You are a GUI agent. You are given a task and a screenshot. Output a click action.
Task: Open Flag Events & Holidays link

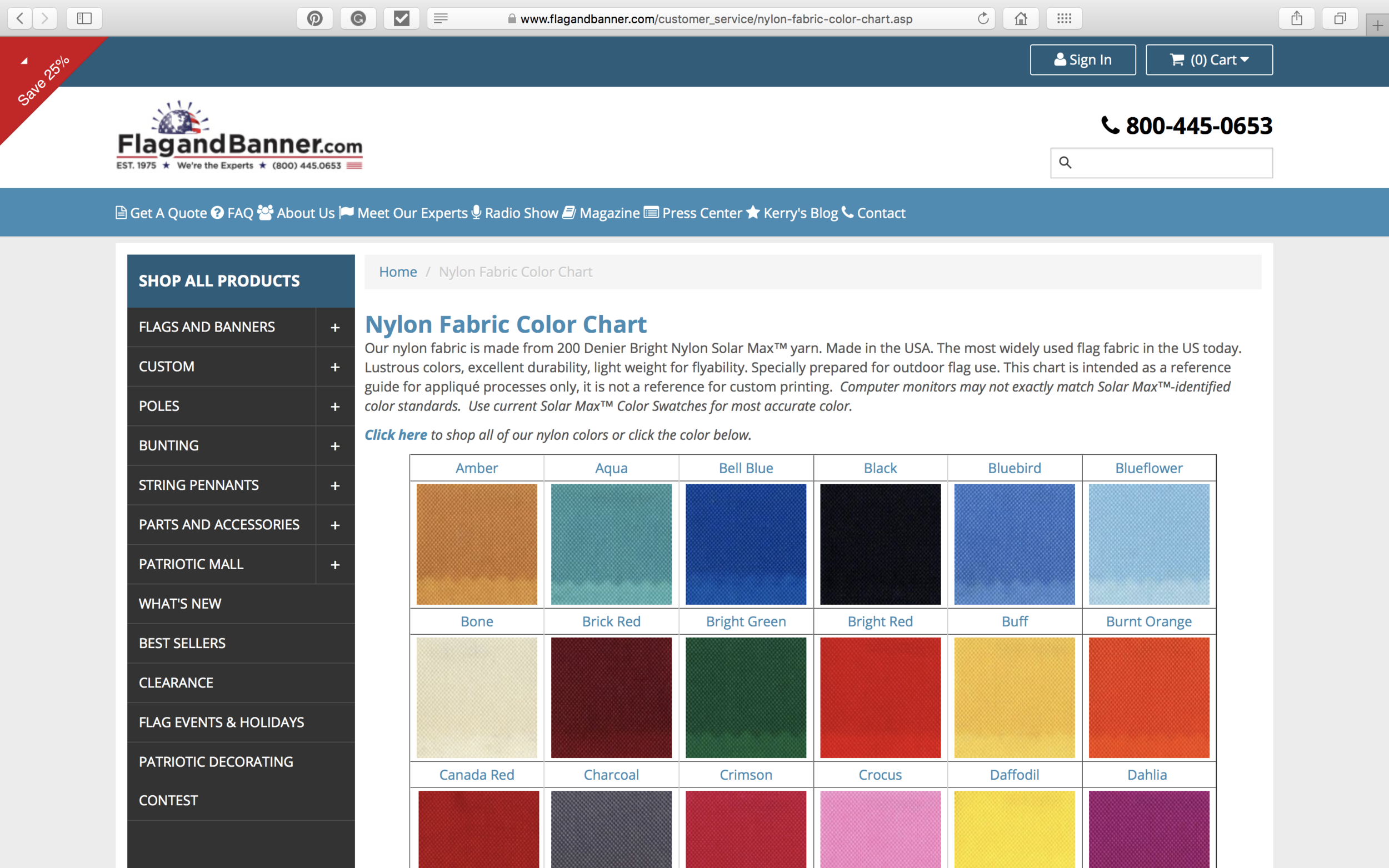click(x=241, y=723)
